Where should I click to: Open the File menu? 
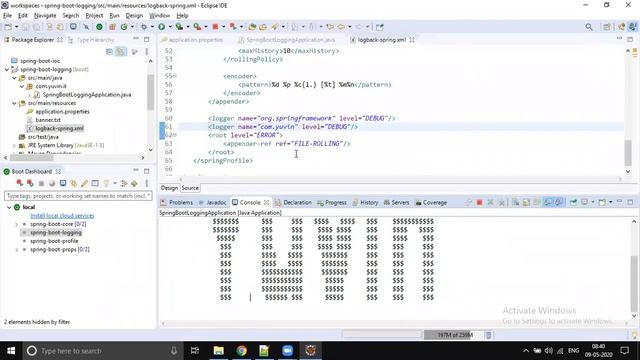pos(7,16)
